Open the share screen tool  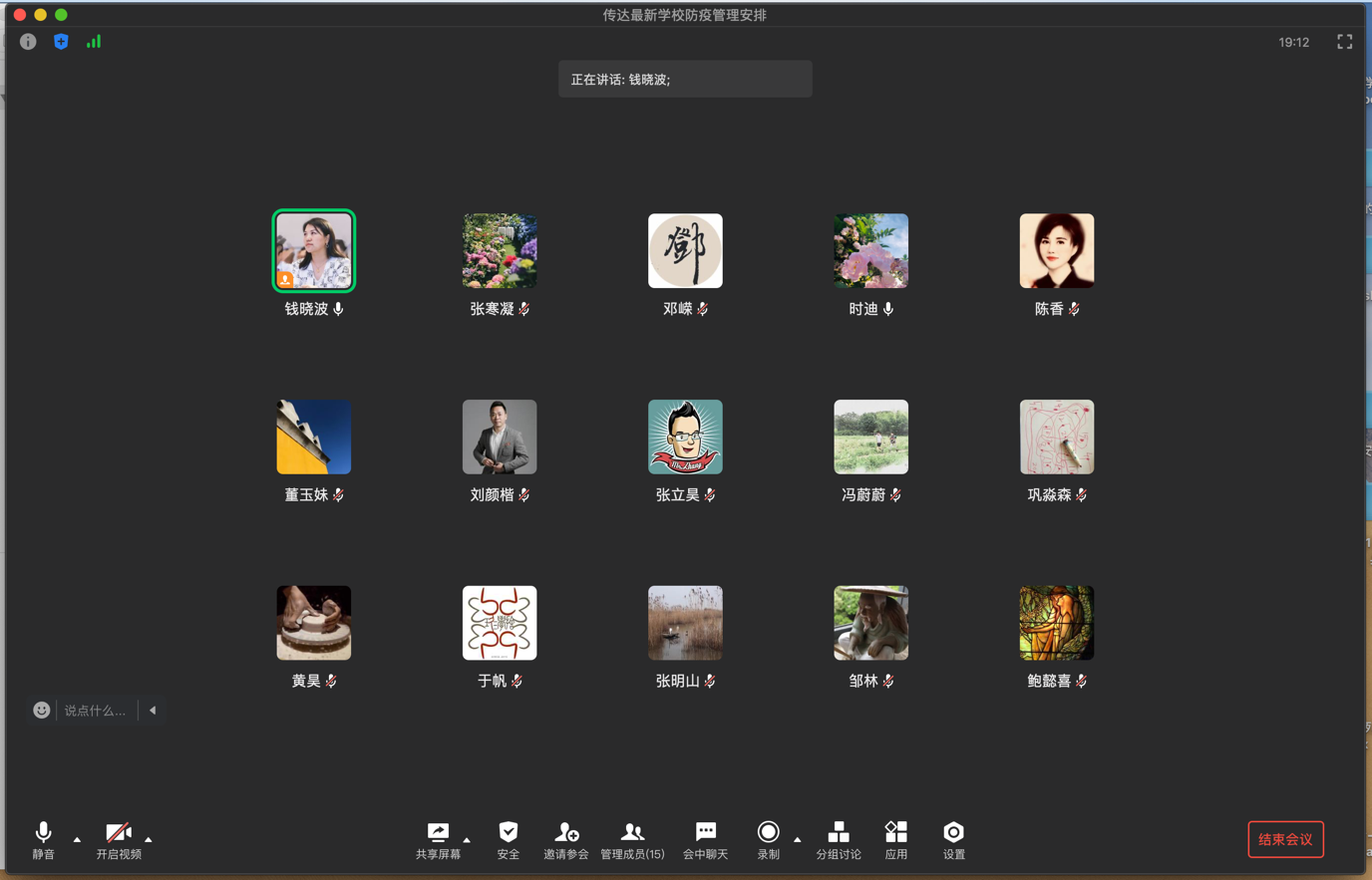point(438,839)
